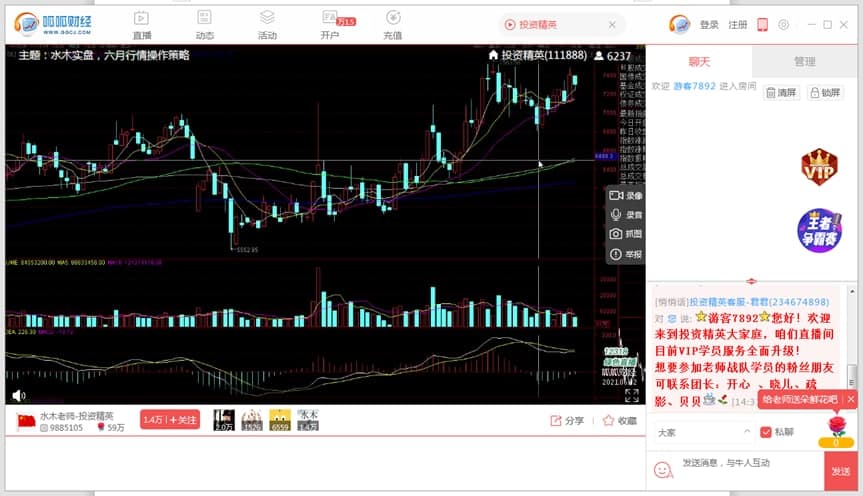Click the 登录 login link
The height and width of the screenshot is (496, 863).
click(709, 25)
